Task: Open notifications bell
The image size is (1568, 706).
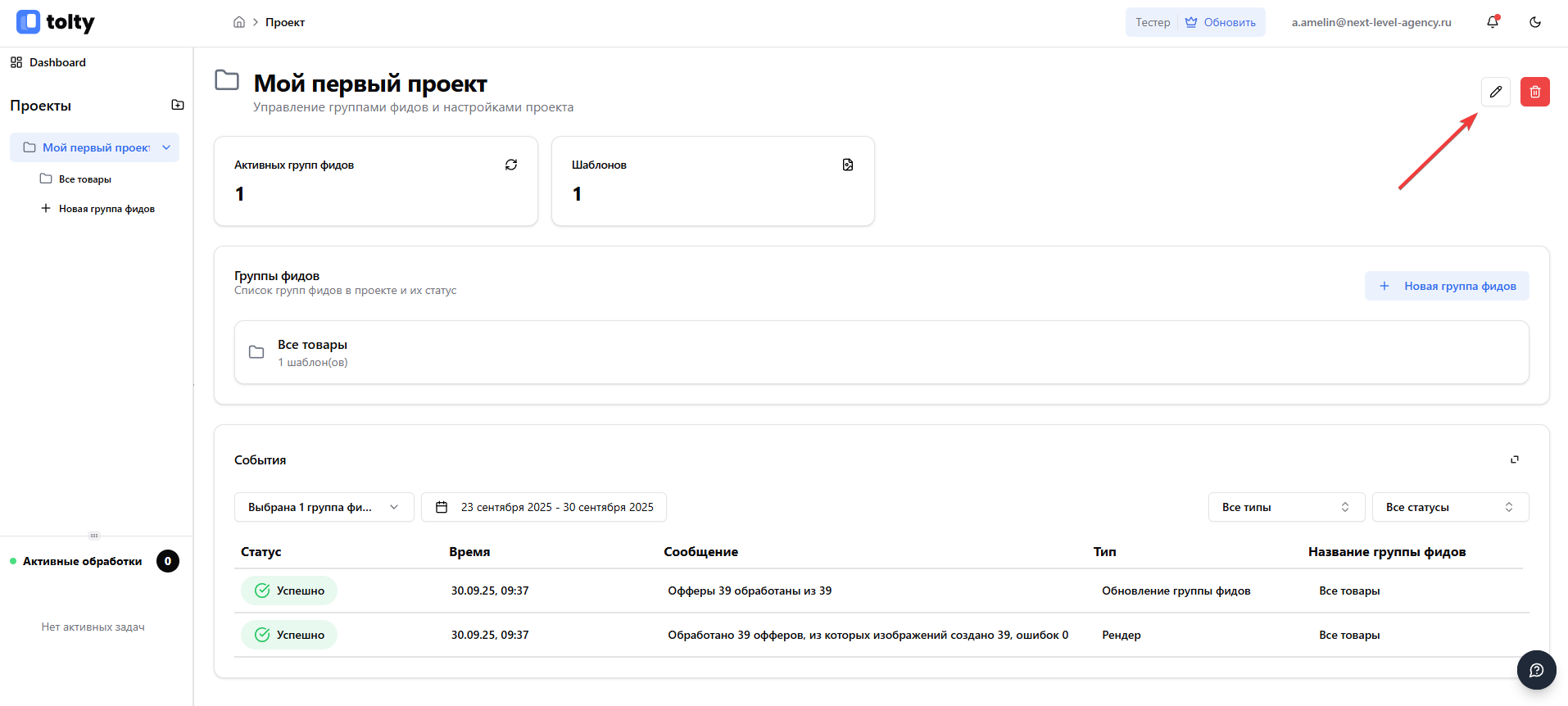Action: pyautogui.click(x=1493, y=22)
